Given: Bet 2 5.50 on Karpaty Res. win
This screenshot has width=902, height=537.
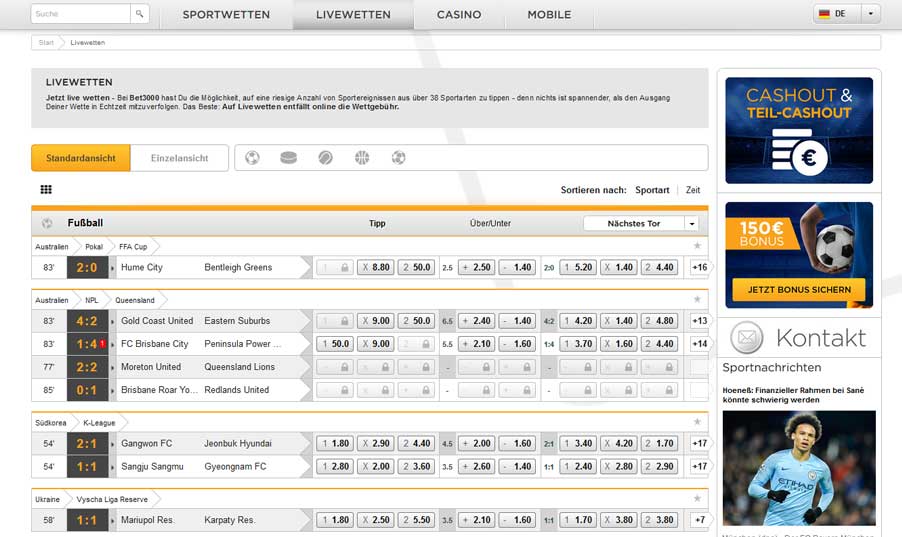Looking at the screenshot, I should tap(416, 520).
